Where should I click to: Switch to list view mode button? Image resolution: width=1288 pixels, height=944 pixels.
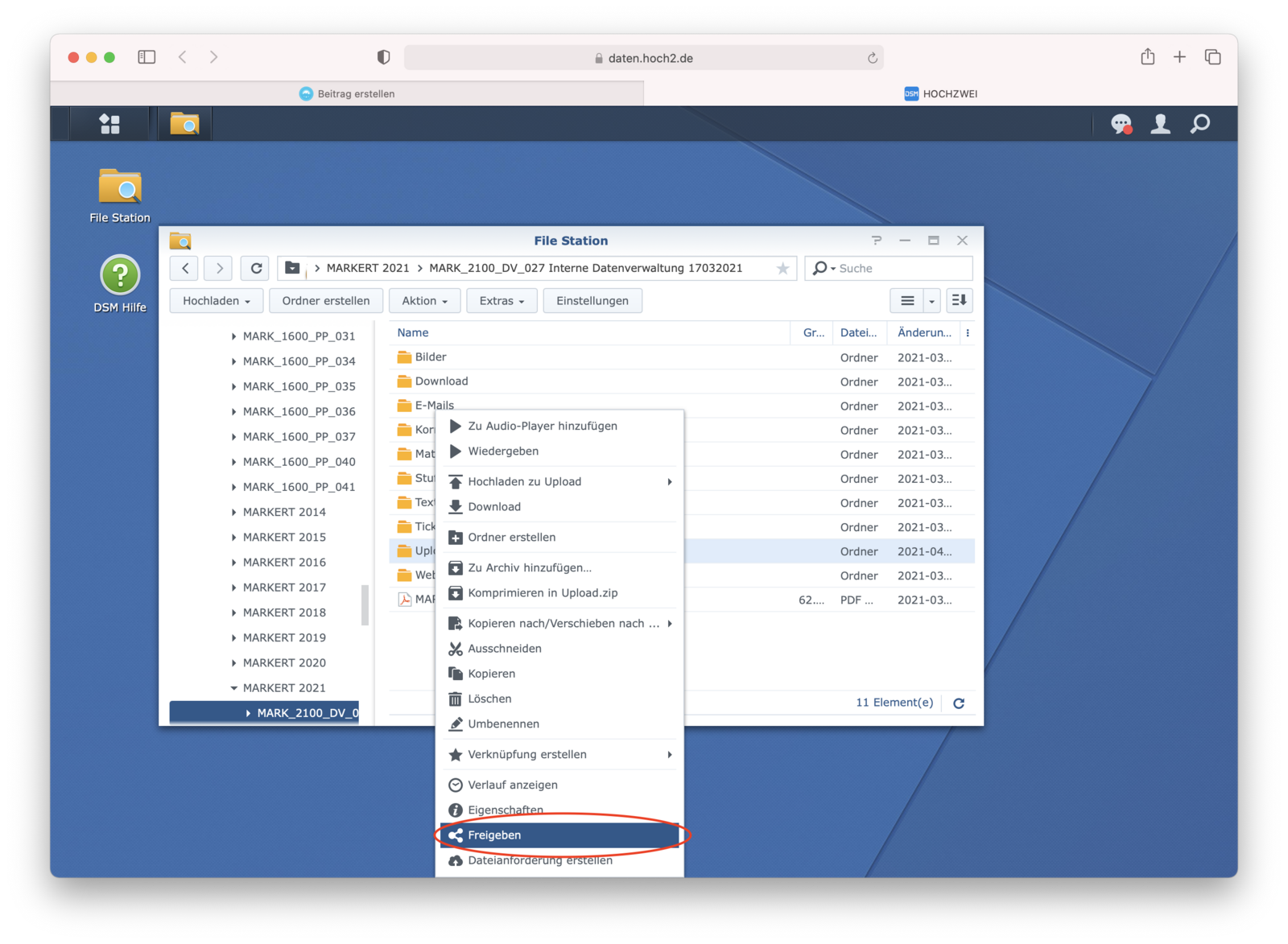click(907, 300)
